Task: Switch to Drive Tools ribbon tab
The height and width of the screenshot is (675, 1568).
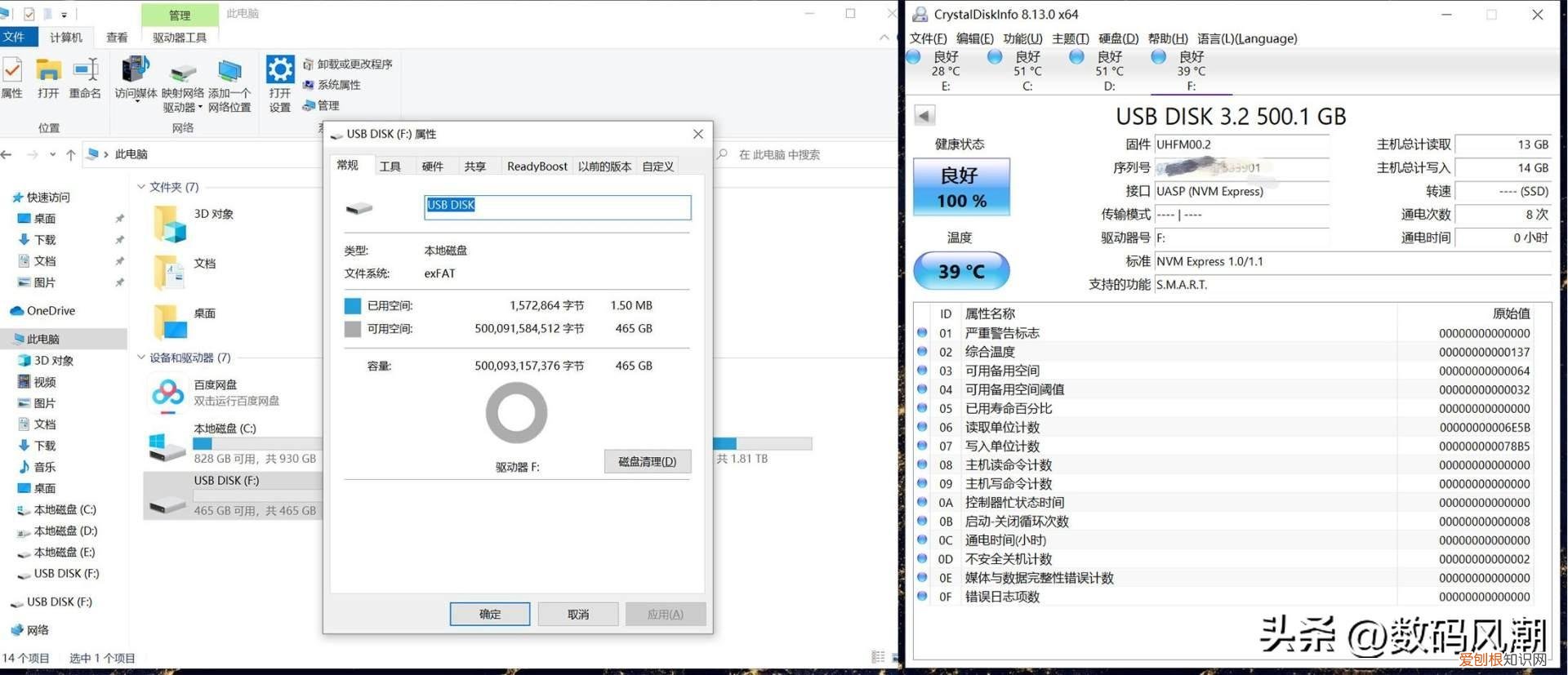Action: 180,38
